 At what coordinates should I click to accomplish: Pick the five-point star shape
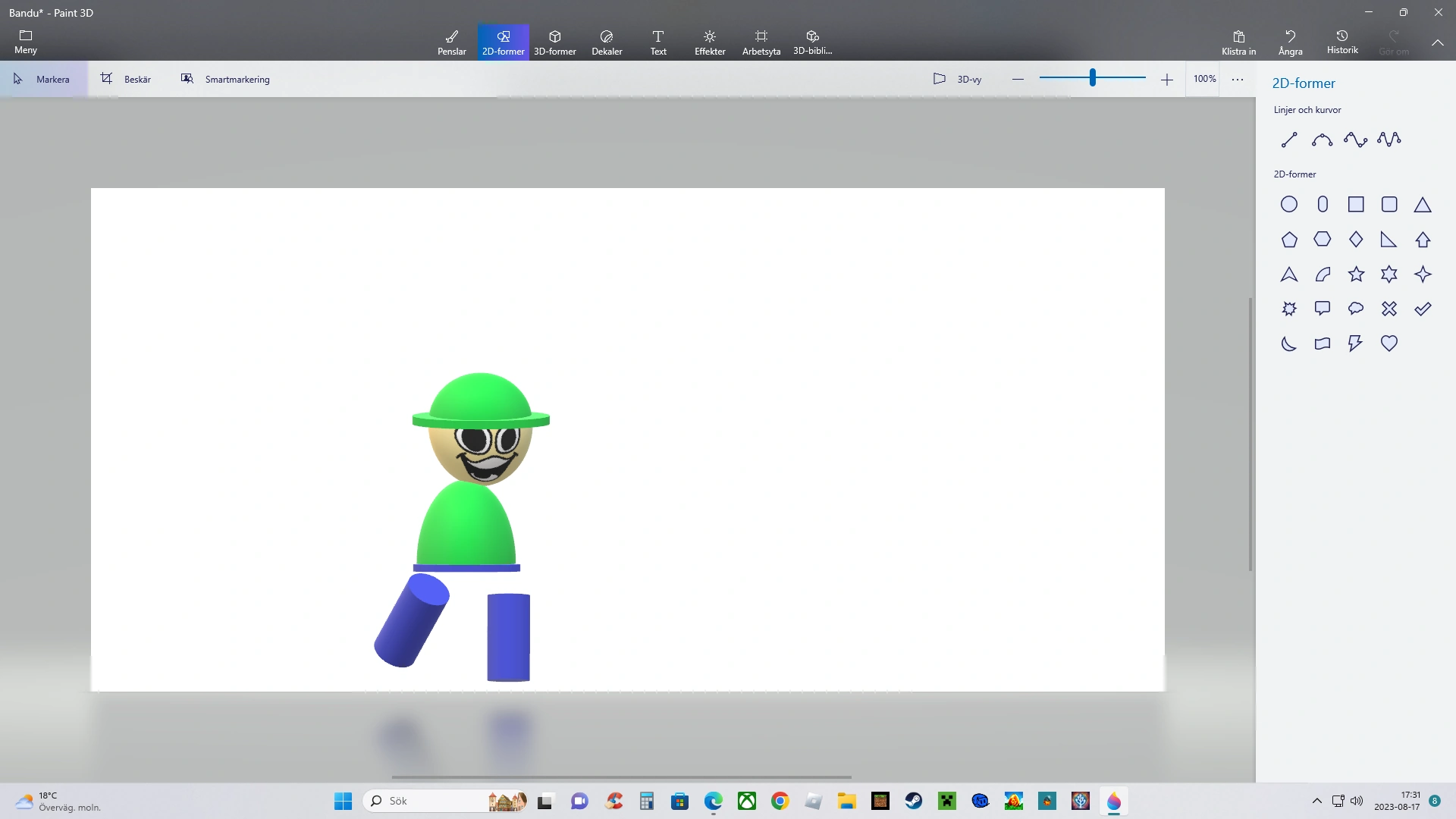(1356, 275)
